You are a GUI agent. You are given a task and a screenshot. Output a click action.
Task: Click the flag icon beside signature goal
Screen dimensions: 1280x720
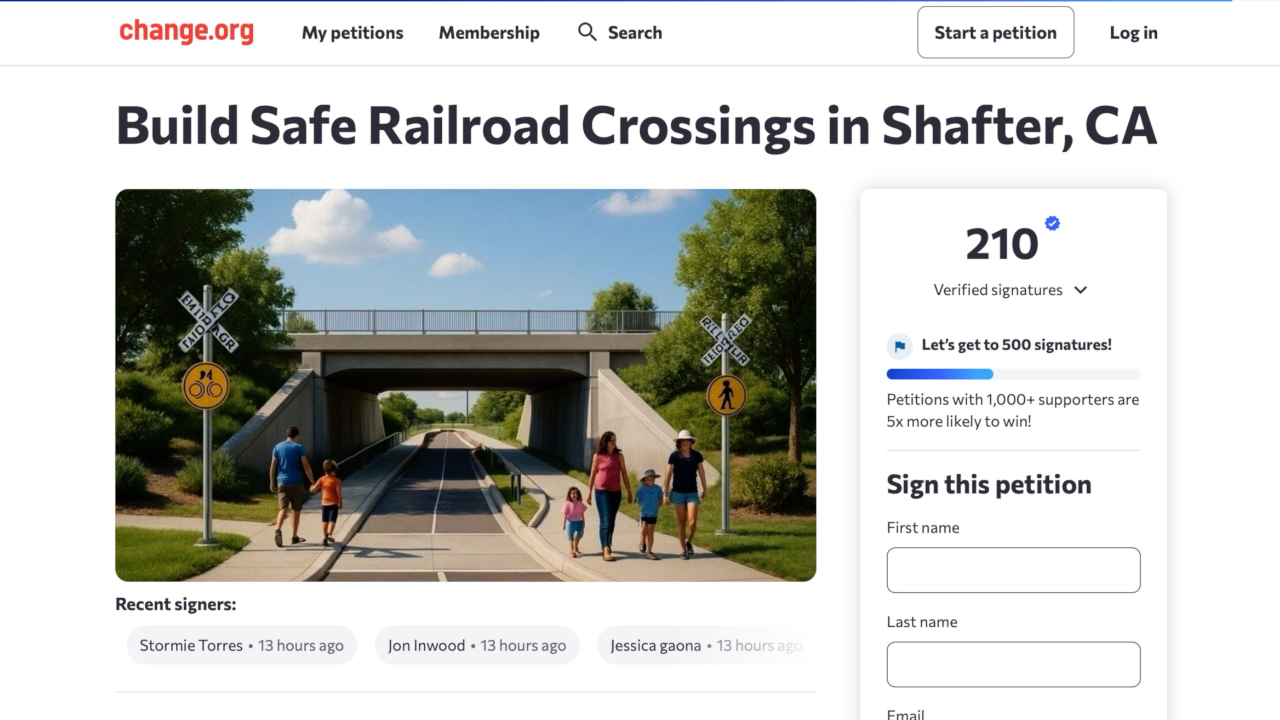point(899,346)
